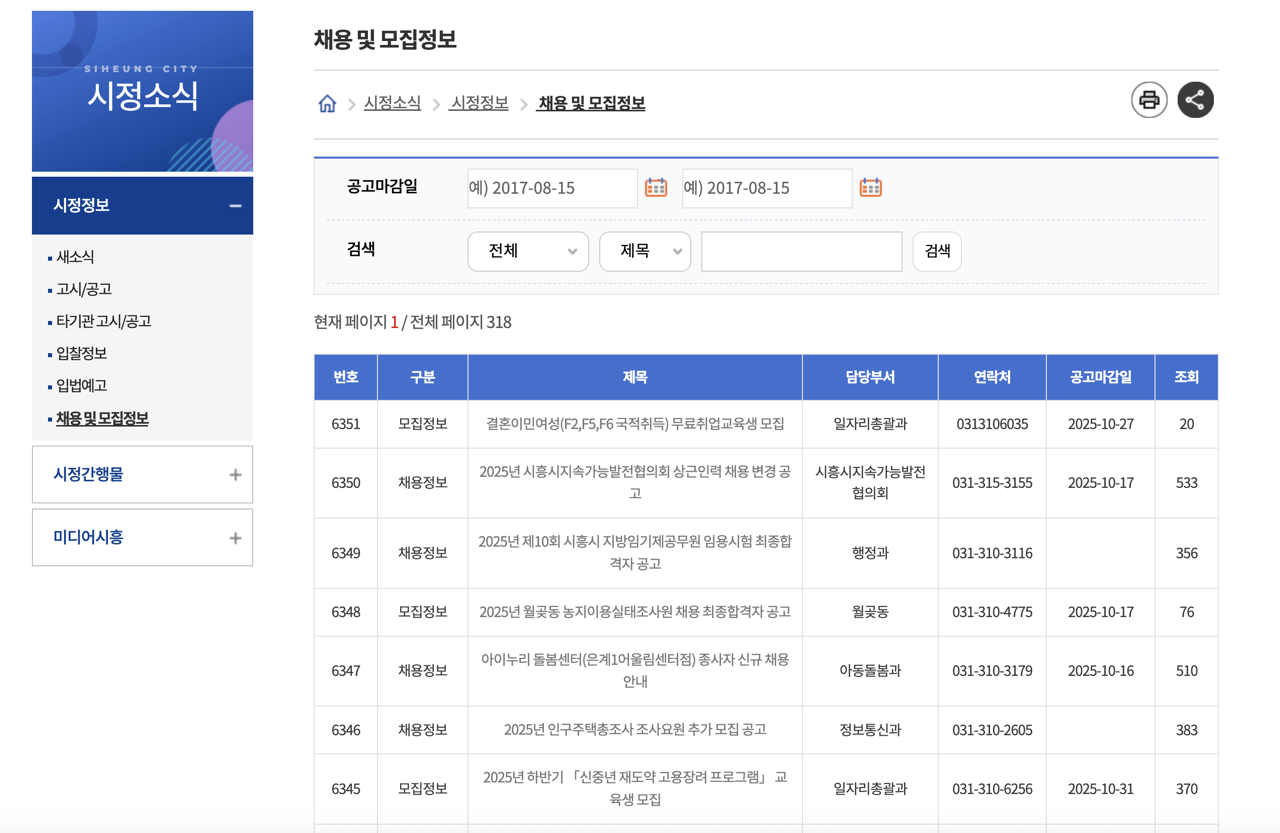Click the search keyword input box

point(800,251)
